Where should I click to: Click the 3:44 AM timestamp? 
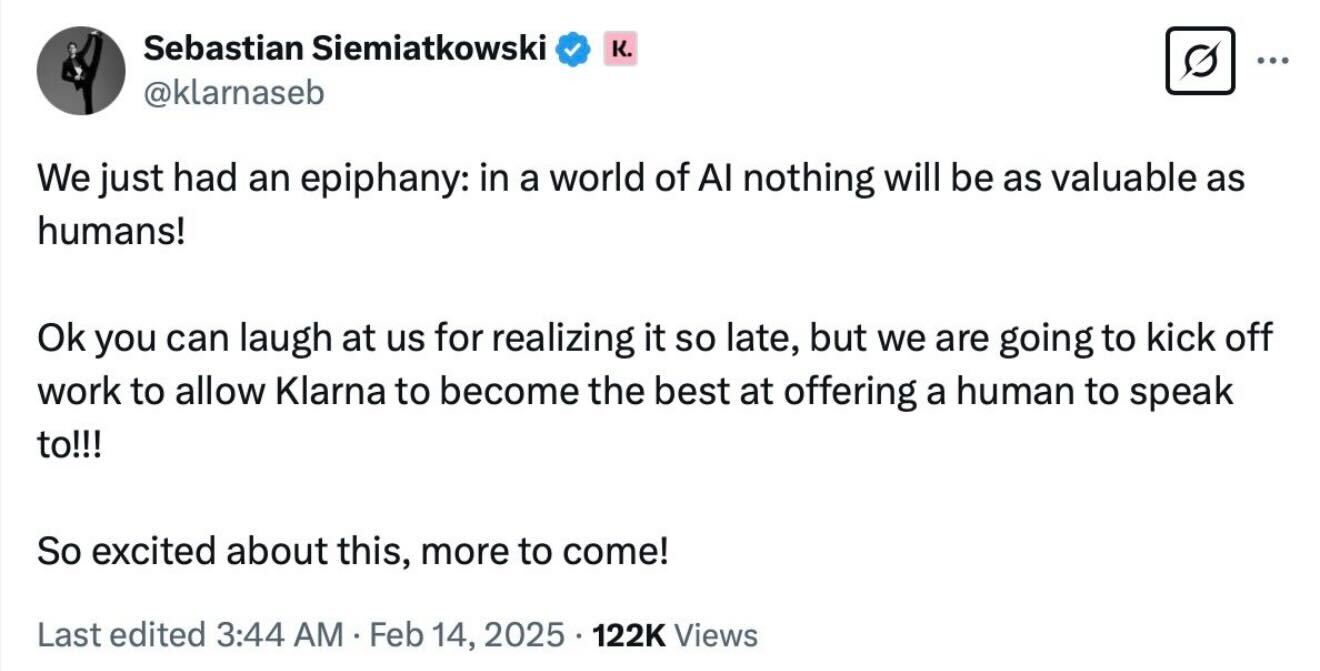(x=278, y=635)
